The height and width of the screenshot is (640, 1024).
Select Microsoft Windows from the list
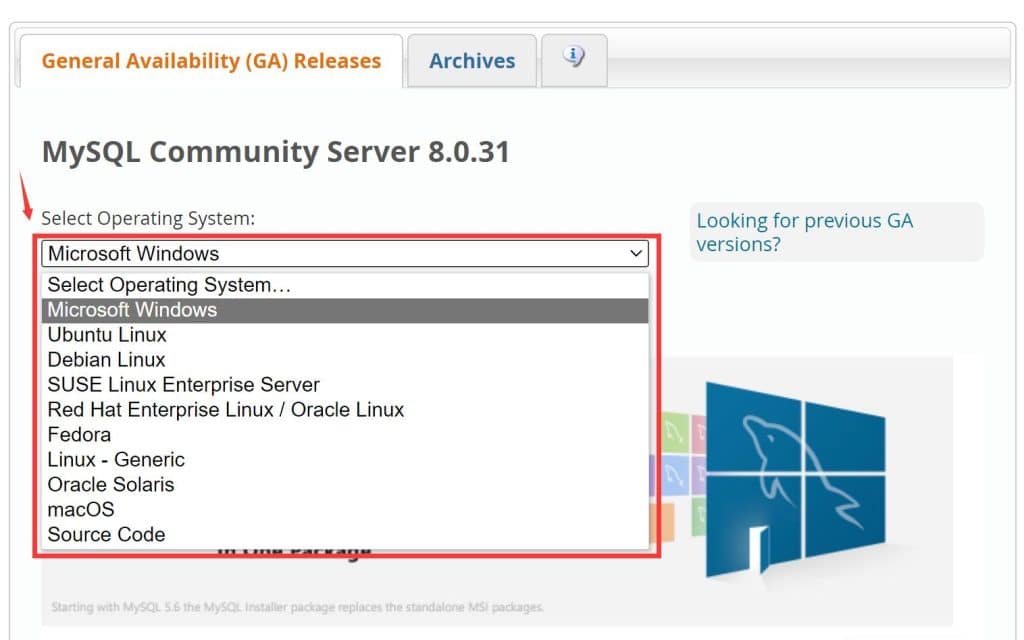(133, 310)
